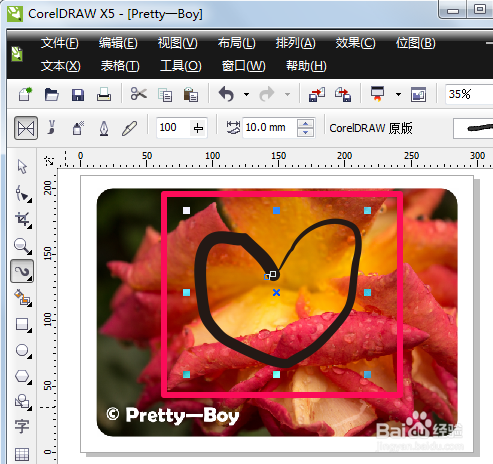Open the application launcher dropdown arrow
493x464 pixels.
click(398, 95)
